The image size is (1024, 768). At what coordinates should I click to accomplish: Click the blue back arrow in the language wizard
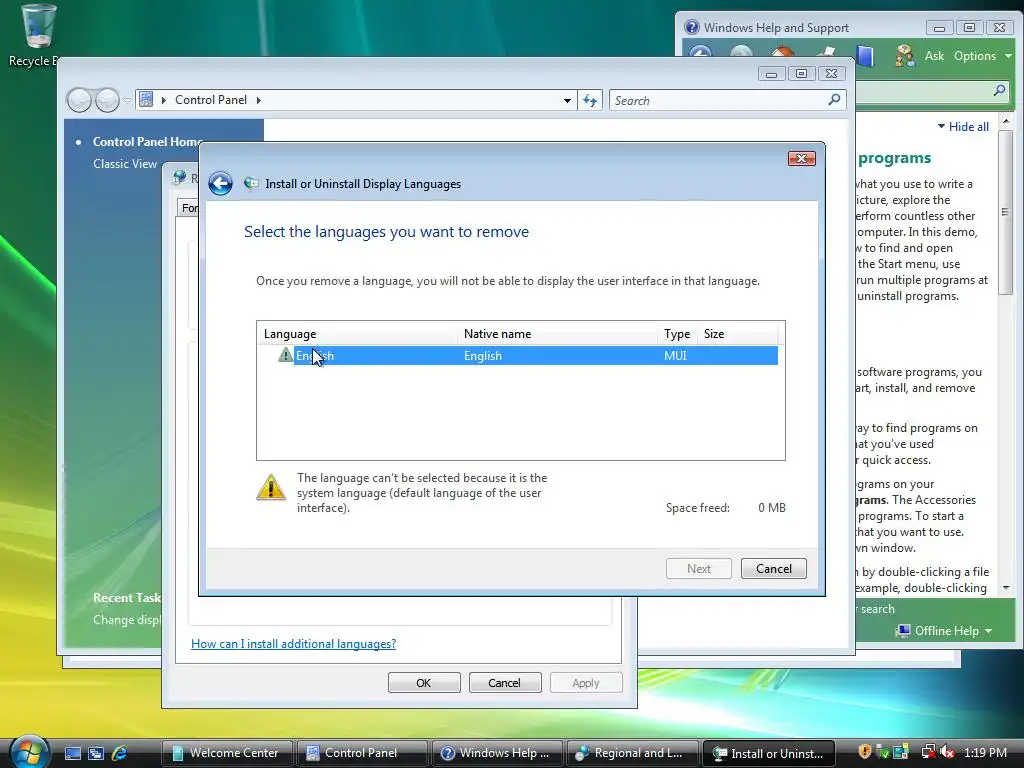[x=220, y=184]
